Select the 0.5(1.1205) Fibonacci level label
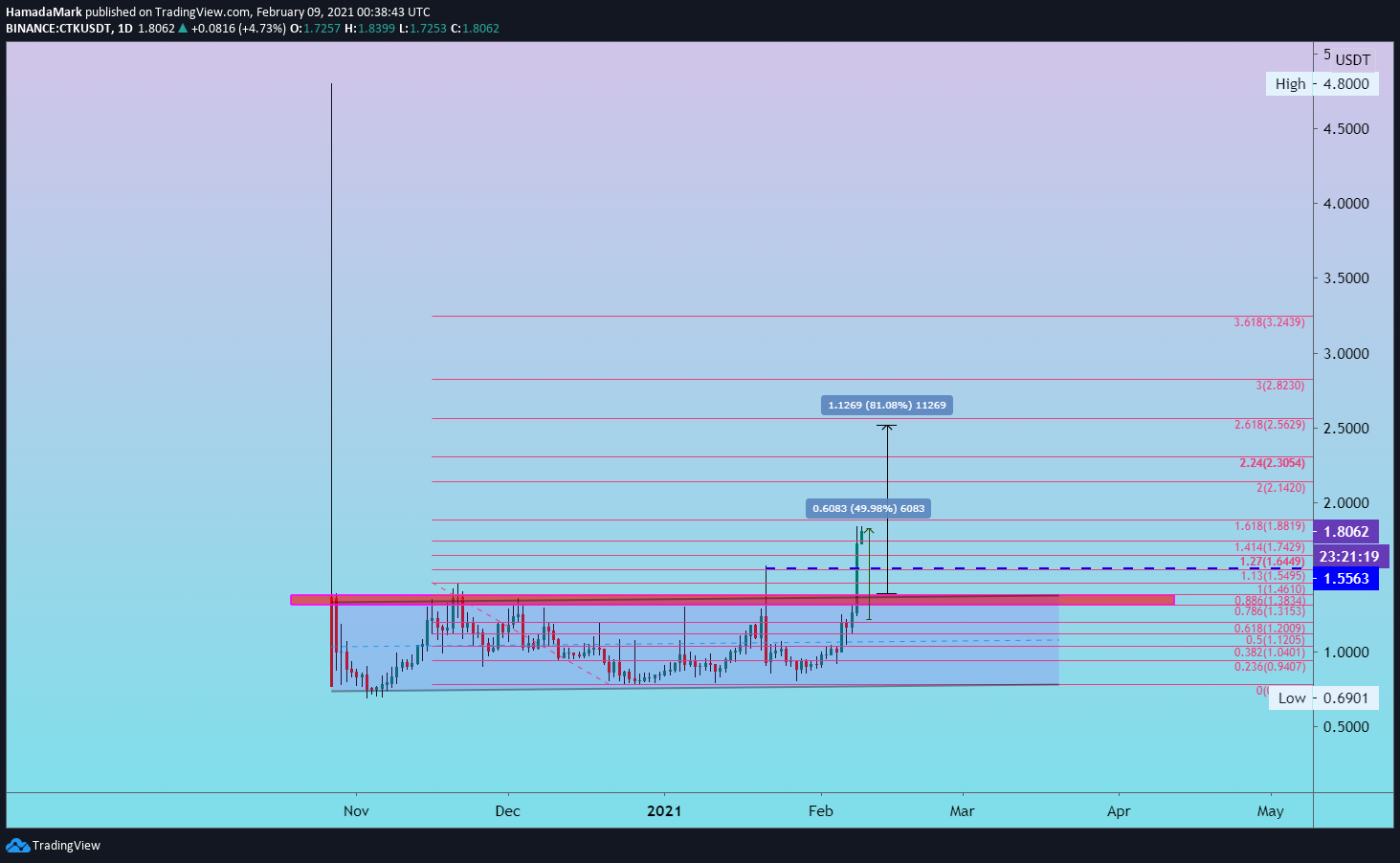This screenshot has height=863, width=1400. click(x=1275, y=640)
